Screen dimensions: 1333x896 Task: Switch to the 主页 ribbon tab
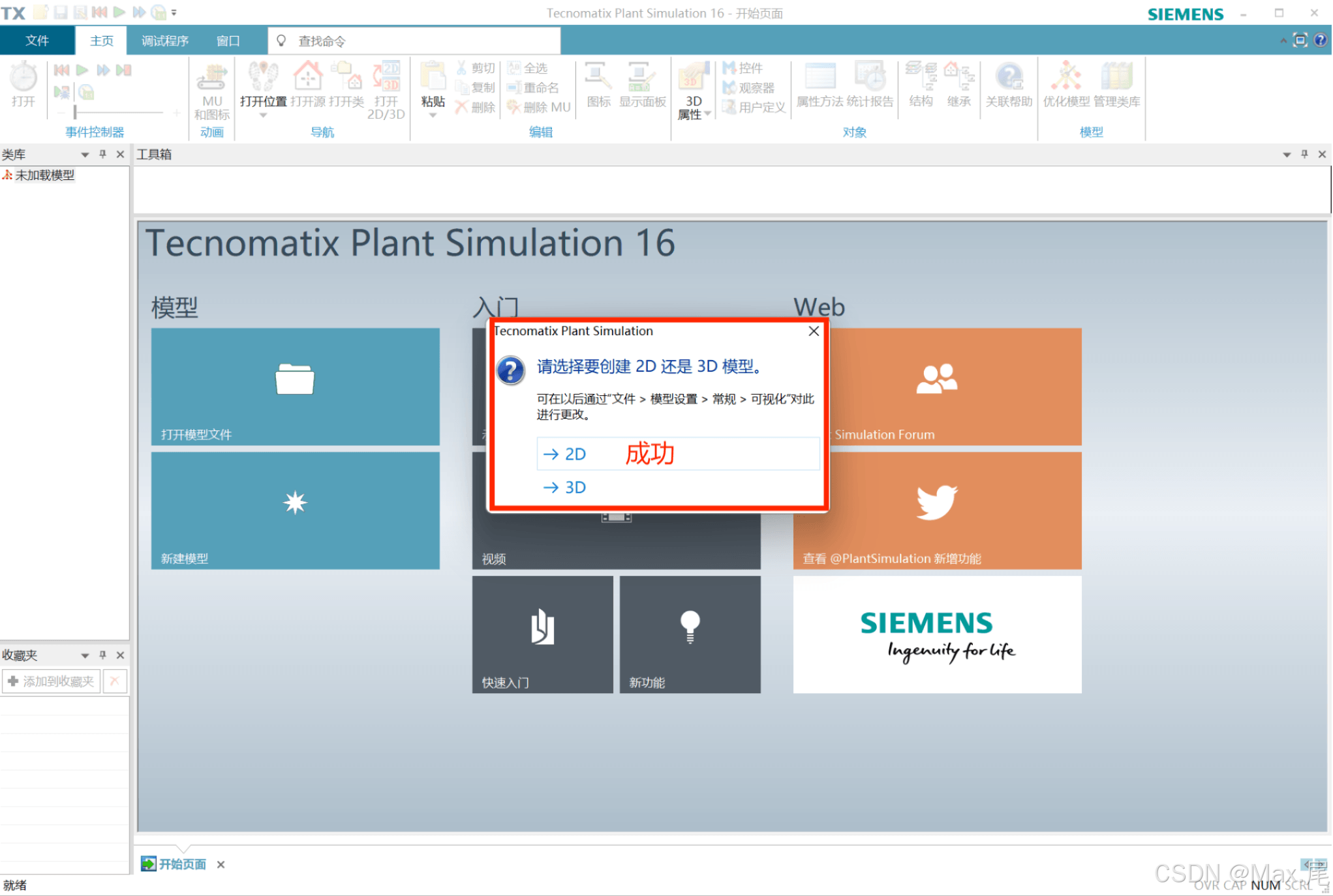pos(101,40)
